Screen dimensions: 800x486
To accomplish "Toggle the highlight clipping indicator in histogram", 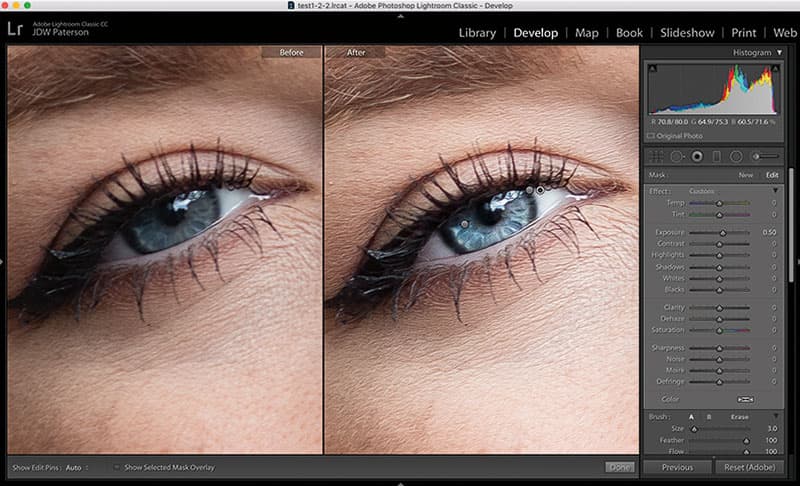I will click(775, 68).
